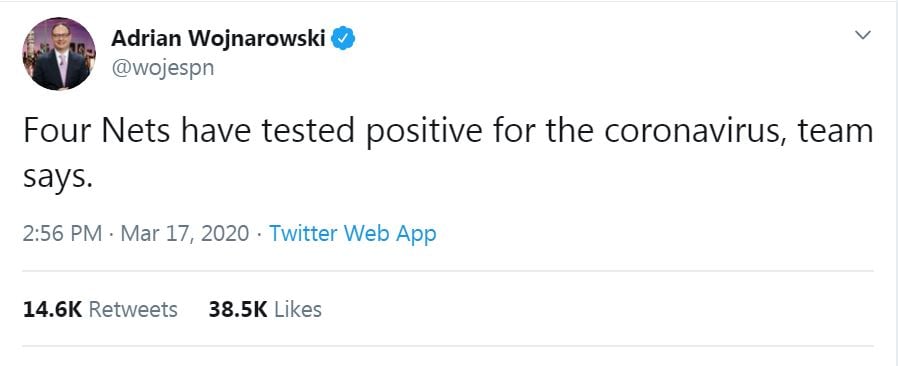The image size is (898, 366).
Task: Click the Likes label
Action: [x=298, y=309]
